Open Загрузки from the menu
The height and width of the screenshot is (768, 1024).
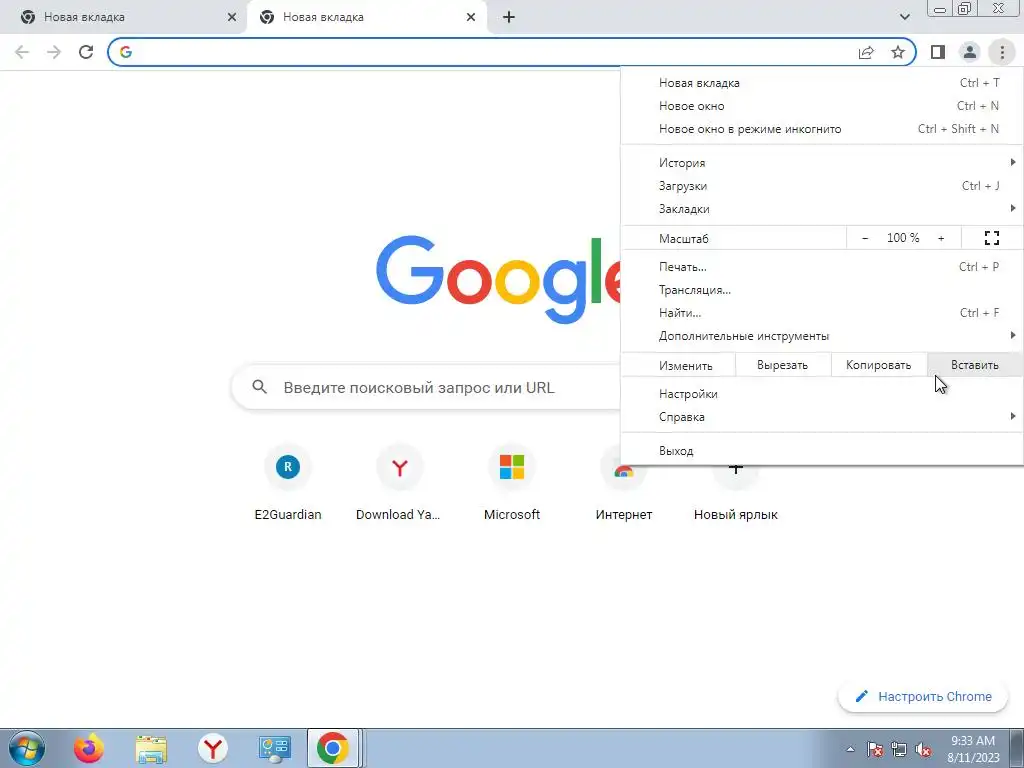click(822, 185)
